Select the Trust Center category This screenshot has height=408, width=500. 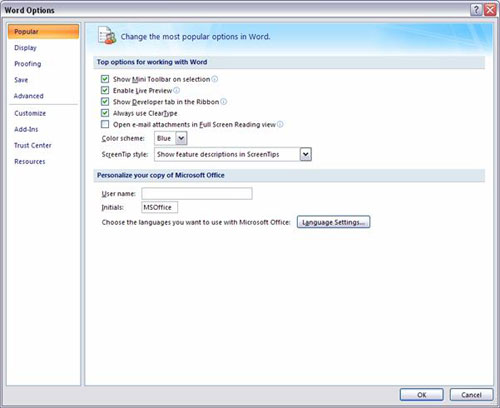click(x=33, y=145)
